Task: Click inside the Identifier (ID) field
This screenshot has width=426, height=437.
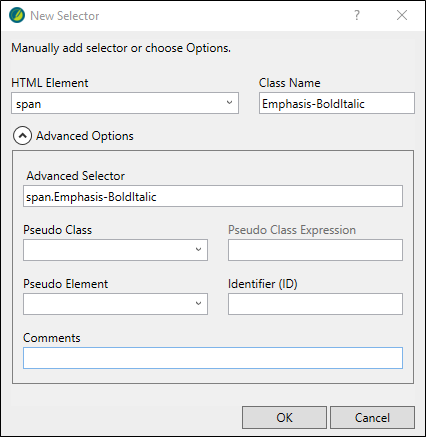Action: click(x=315, y=304)
